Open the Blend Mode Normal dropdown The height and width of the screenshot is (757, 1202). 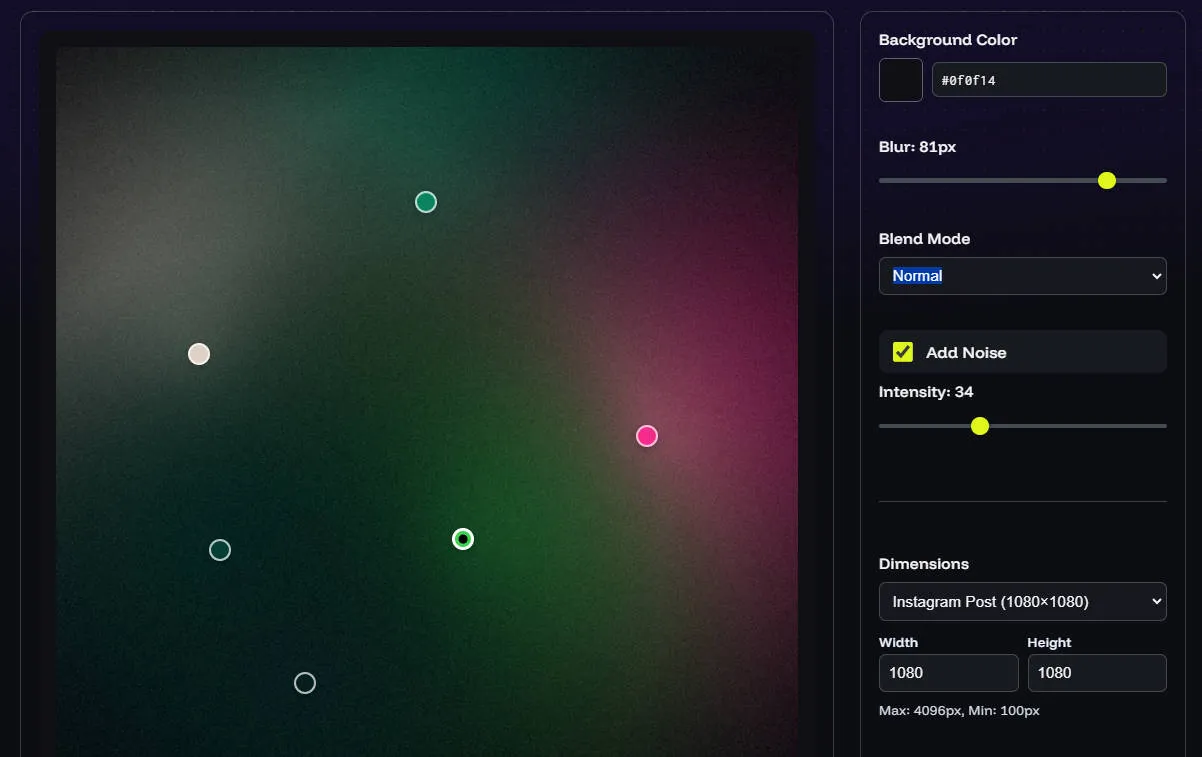1023,276
